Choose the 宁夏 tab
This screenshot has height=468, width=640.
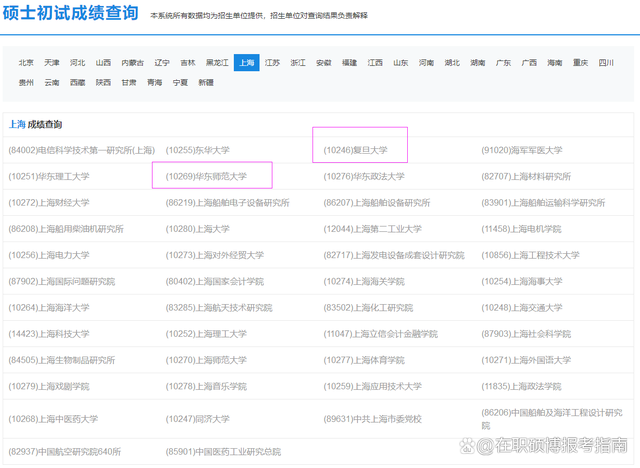180,82
